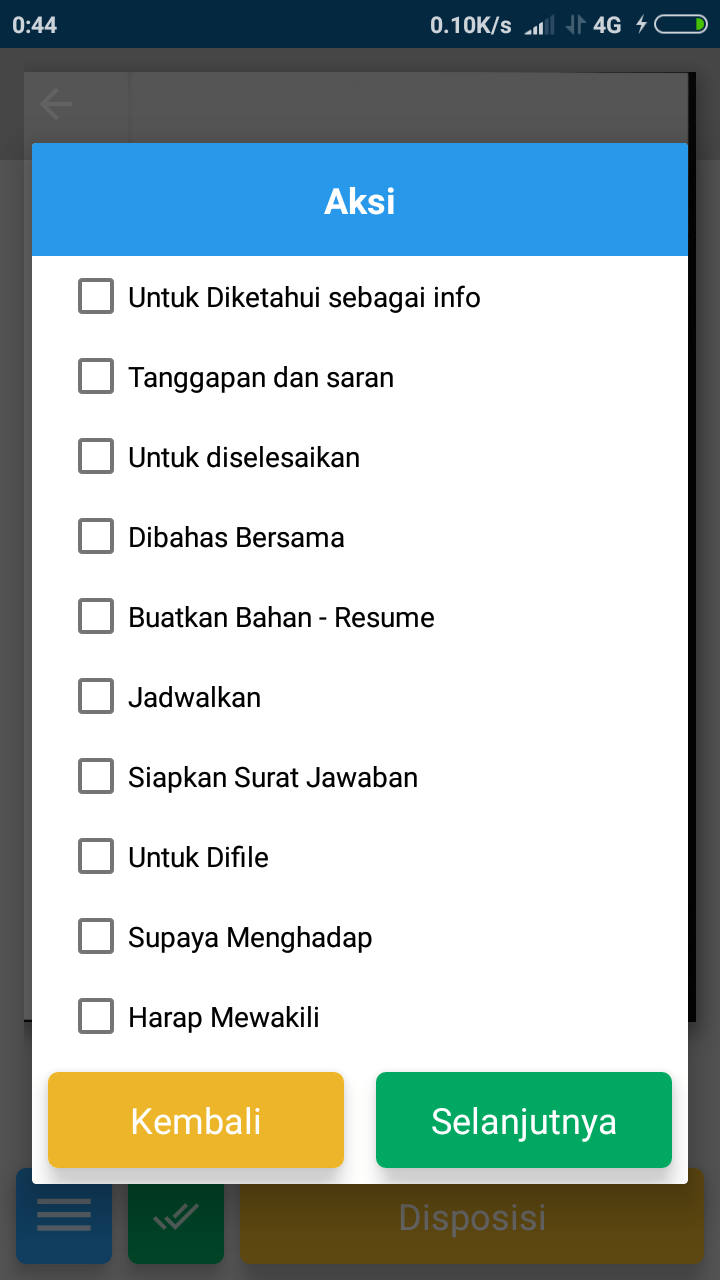The width and height of the screenshot is (720, 1280).
Task: Check 'Untuk Diketahui sebagai info' checkbox
Action: (96, 297)
